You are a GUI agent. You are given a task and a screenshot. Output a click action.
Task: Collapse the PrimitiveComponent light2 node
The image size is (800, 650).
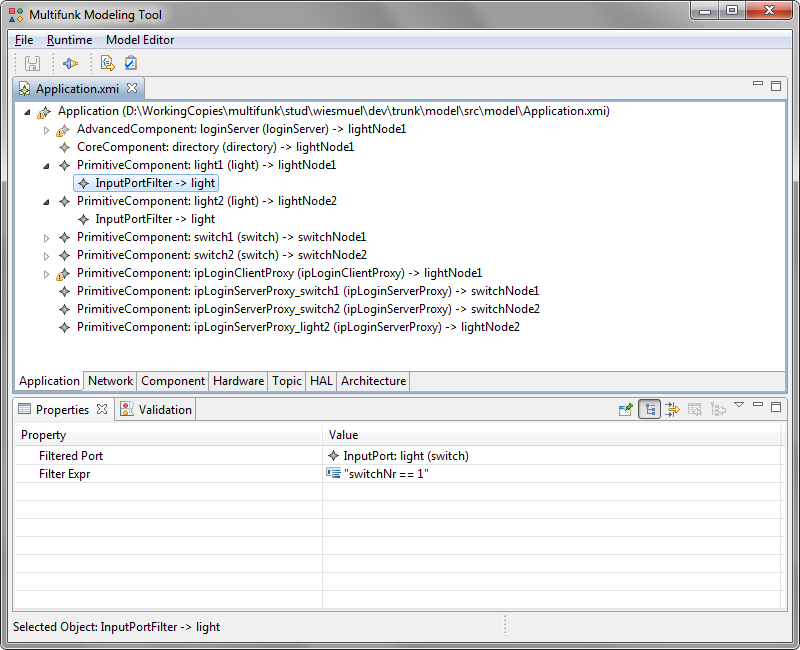coord(46,202)
